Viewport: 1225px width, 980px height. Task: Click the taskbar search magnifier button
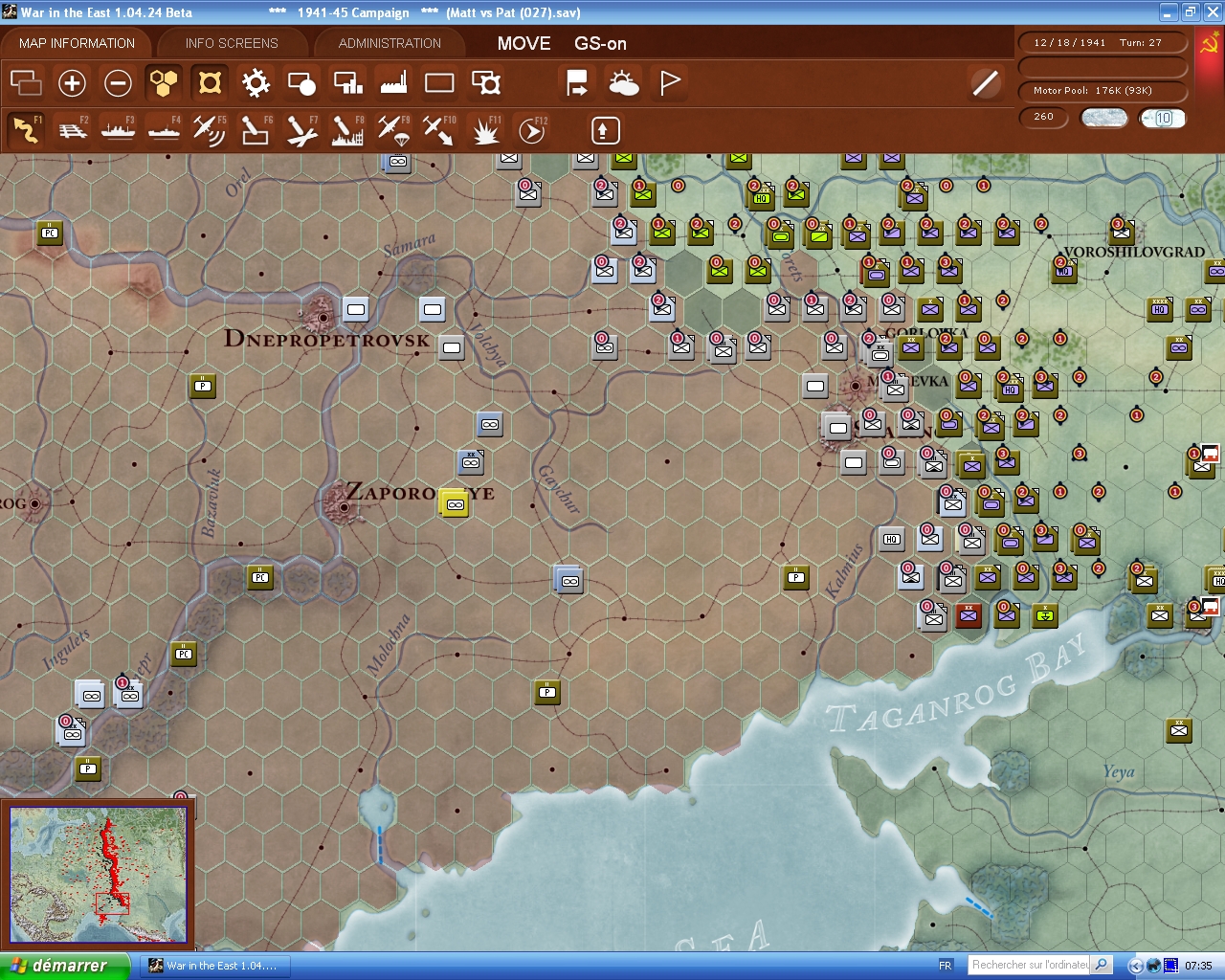[1102, 965]
